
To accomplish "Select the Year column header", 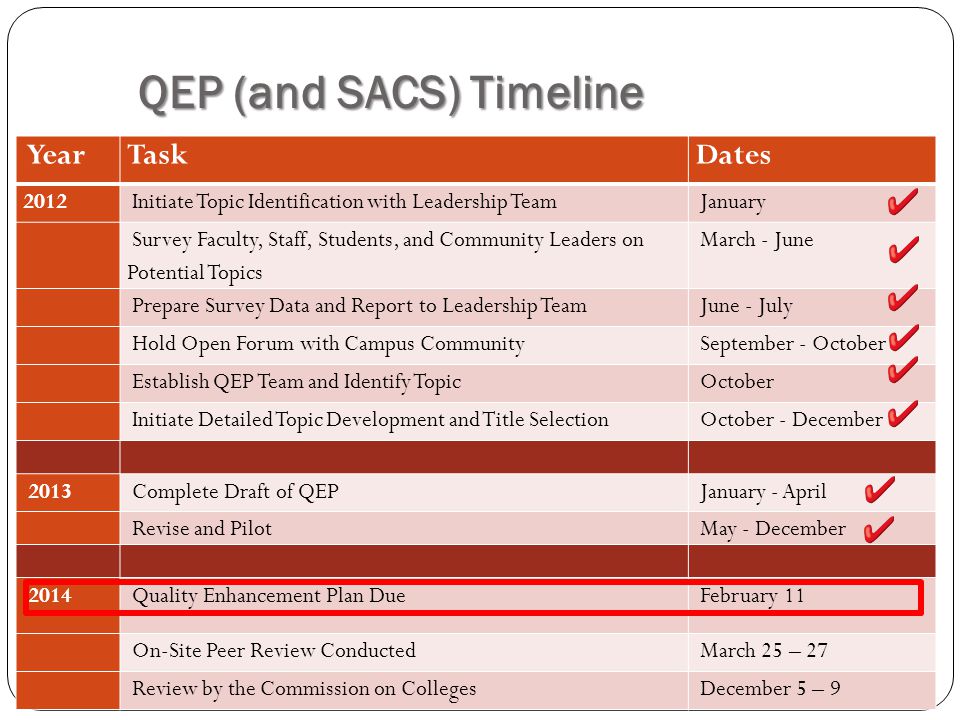I will tap(68, 159).
